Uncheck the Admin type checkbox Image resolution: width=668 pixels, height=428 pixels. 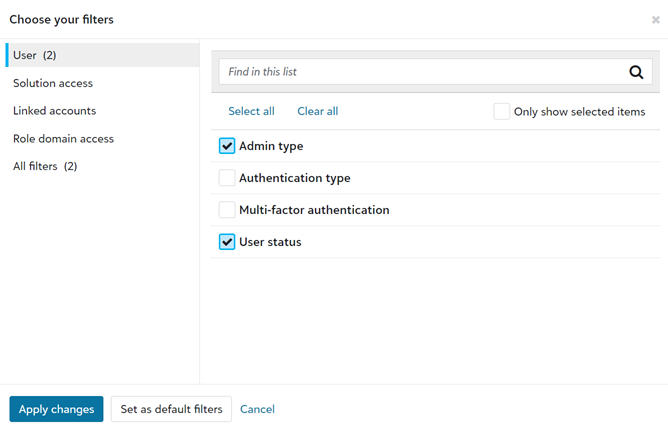[227, 146]
